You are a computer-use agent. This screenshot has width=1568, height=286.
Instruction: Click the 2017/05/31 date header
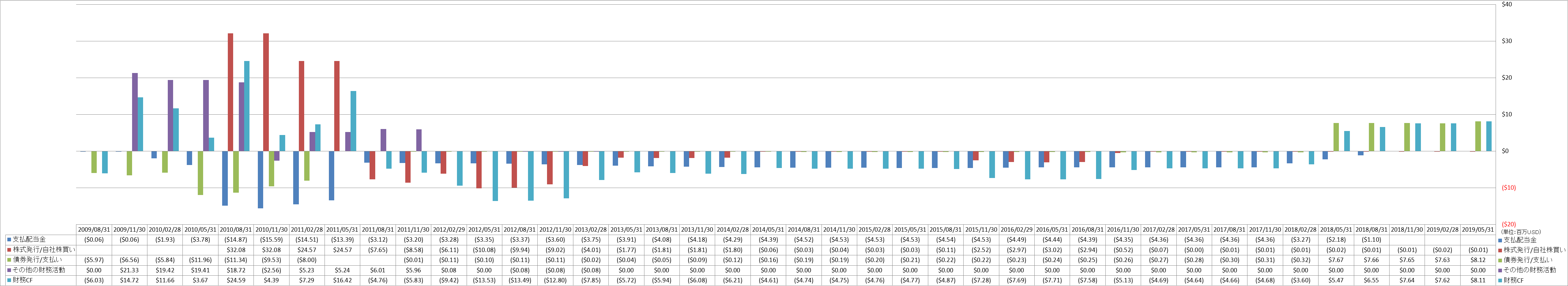click(x=1194, y=230)
